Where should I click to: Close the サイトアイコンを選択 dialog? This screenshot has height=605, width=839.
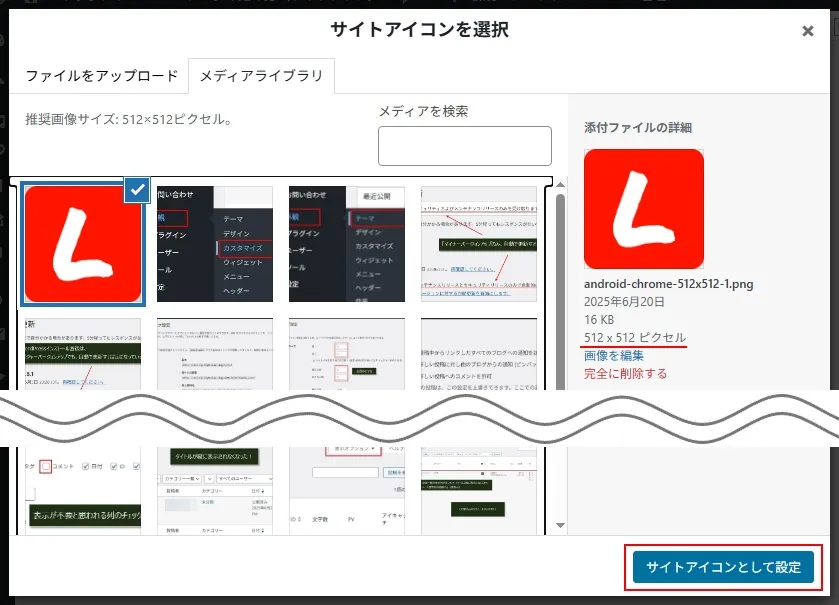click(807, 31)
